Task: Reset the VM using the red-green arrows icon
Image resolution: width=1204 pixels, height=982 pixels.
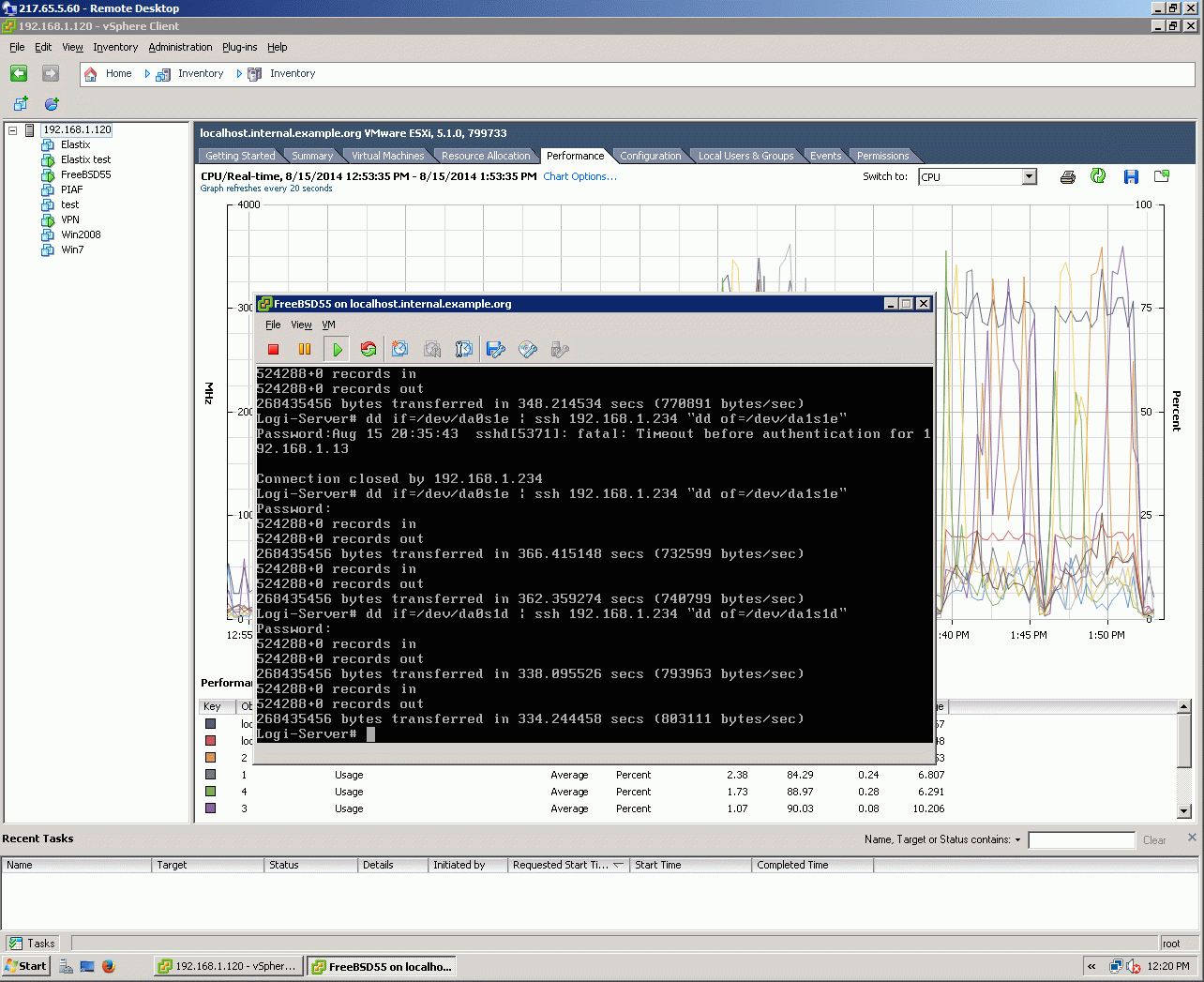Action: point(369,350)
